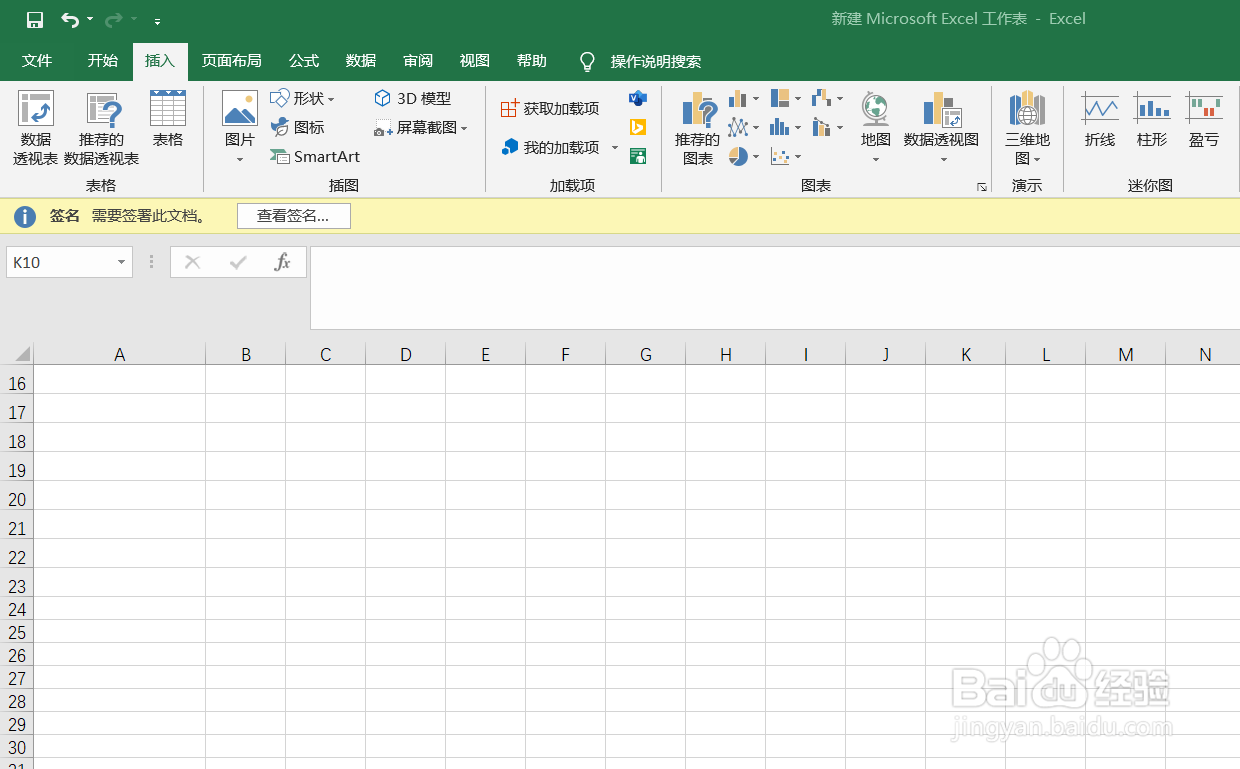
Task: Go to the 数据 tab
Action: pyautogui.click(x=361, y=61)
